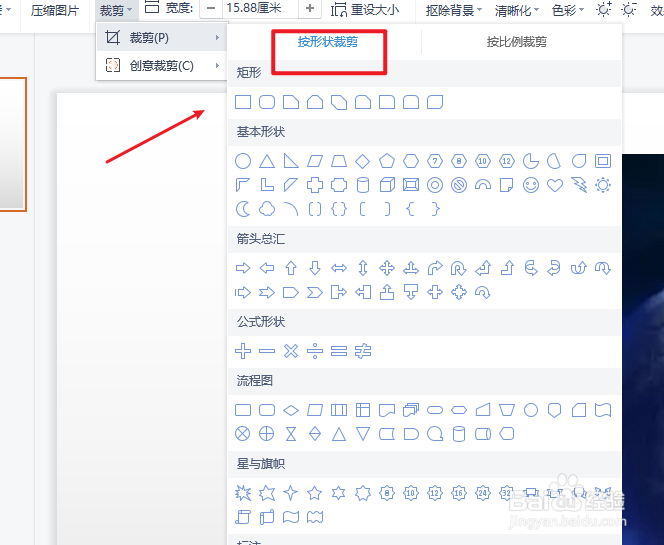664x545 pixels.
Task: Choose the equals sign formula shape
Action: pyautogui.click(x=339, y=351)
